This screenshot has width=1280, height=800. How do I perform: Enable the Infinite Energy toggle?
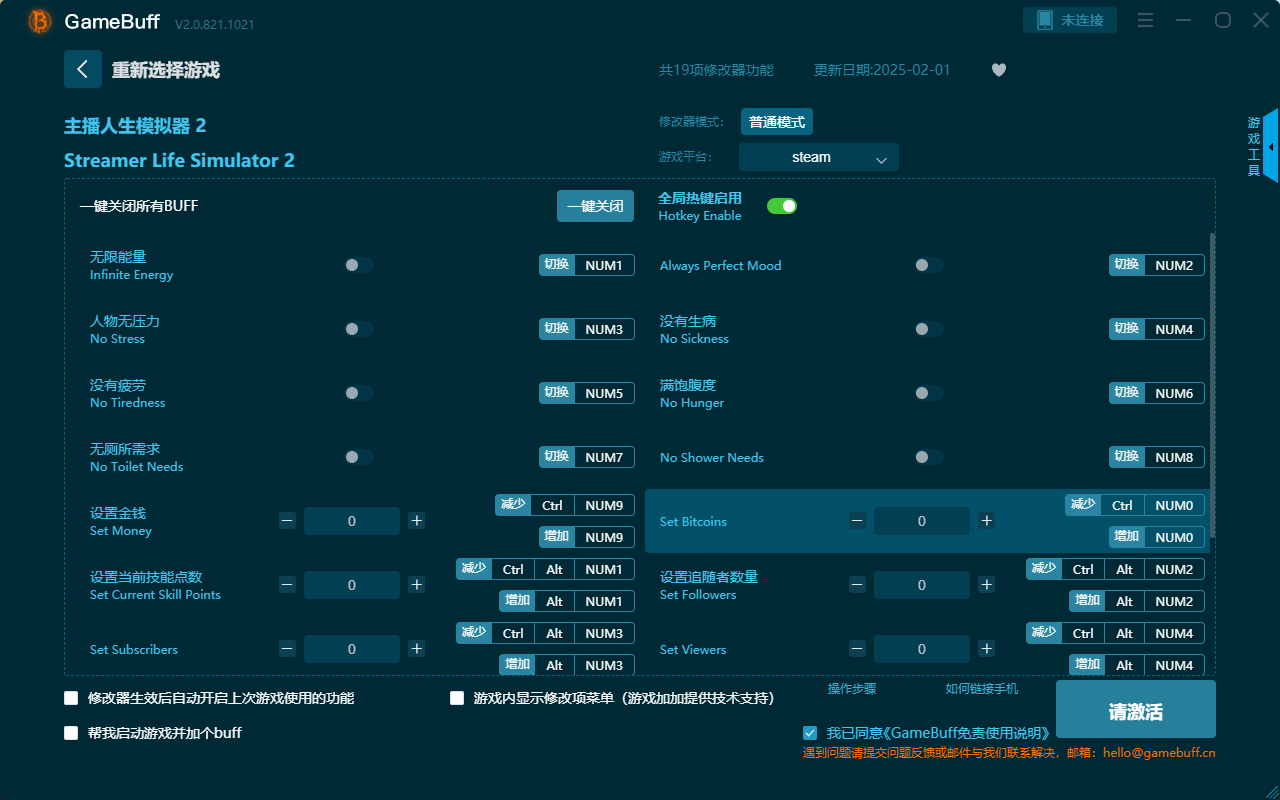pos(358,265)
